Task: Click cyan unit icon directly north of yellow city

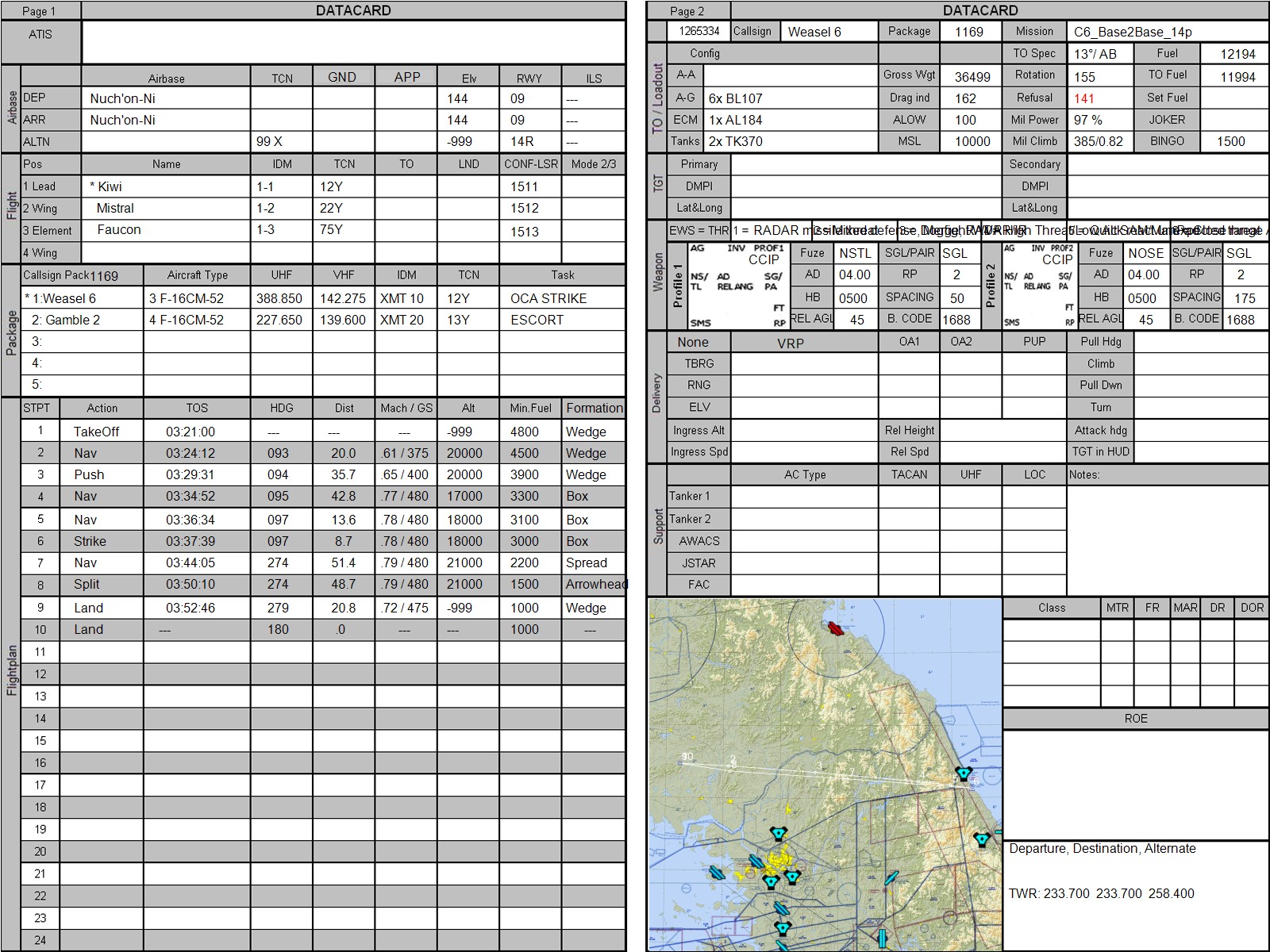Action: click(x=779, y=834)
